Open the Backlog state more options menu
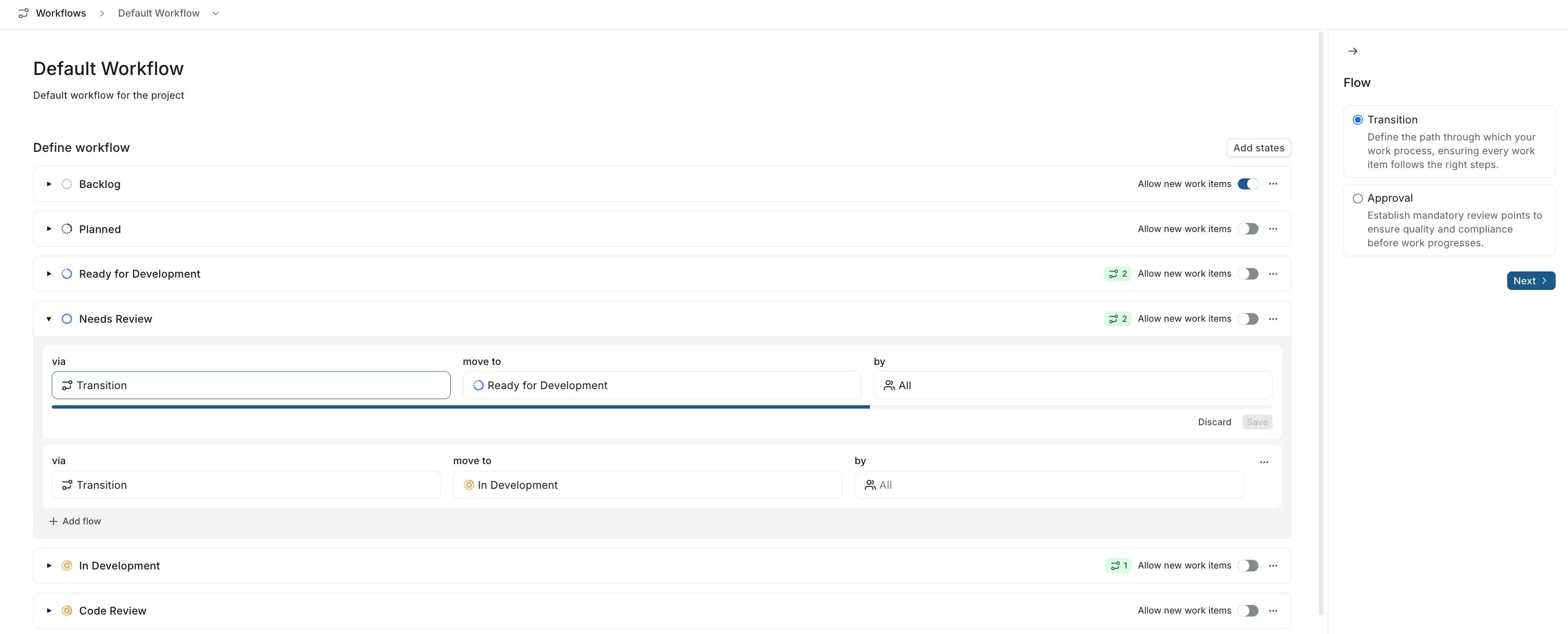The width and height of the screenshot is (1568, 634). point(1273,184)
